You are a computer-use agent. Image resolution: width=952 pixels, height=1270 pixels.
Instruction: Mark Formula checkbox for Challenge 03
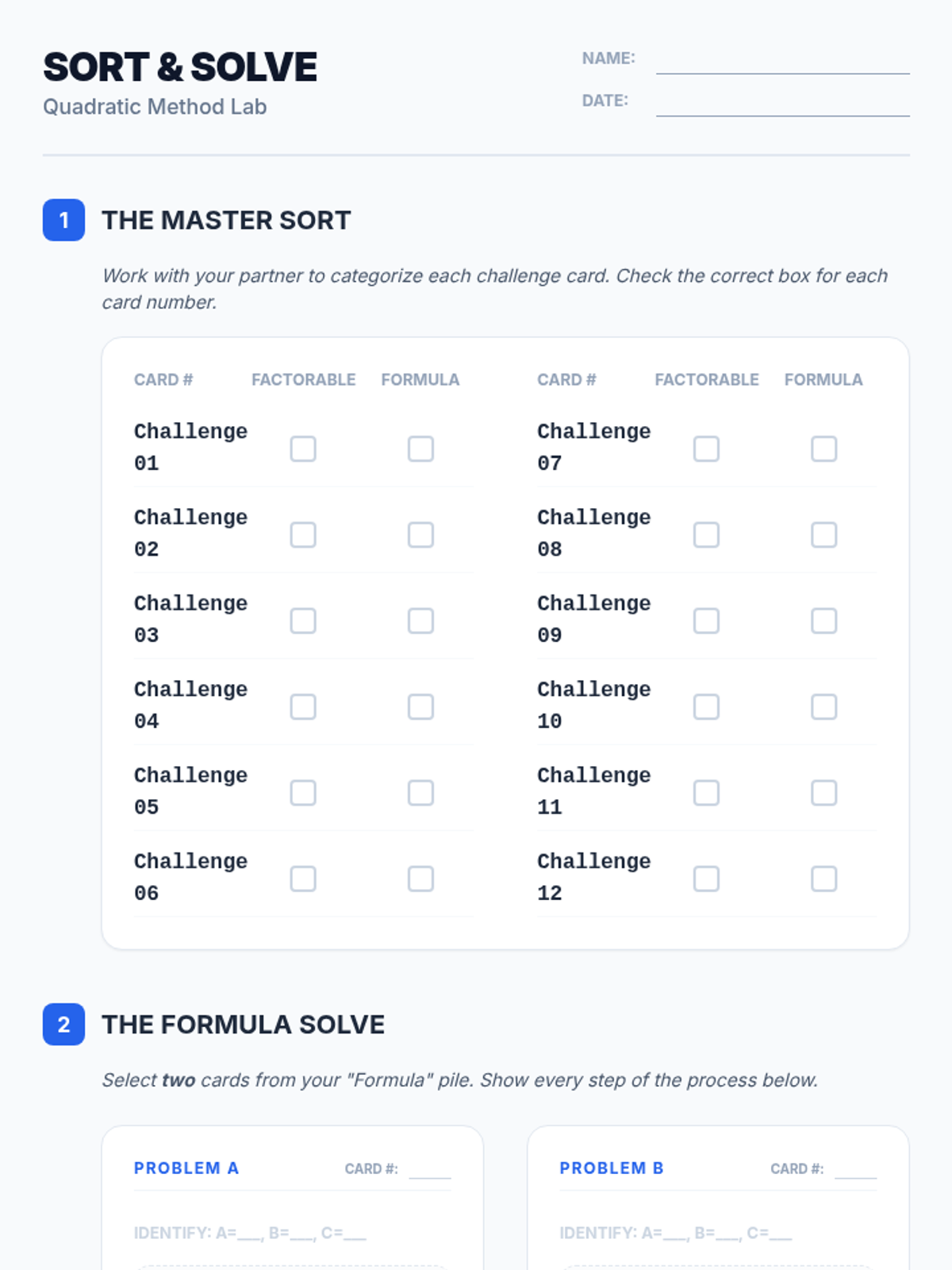click(420, 621)
